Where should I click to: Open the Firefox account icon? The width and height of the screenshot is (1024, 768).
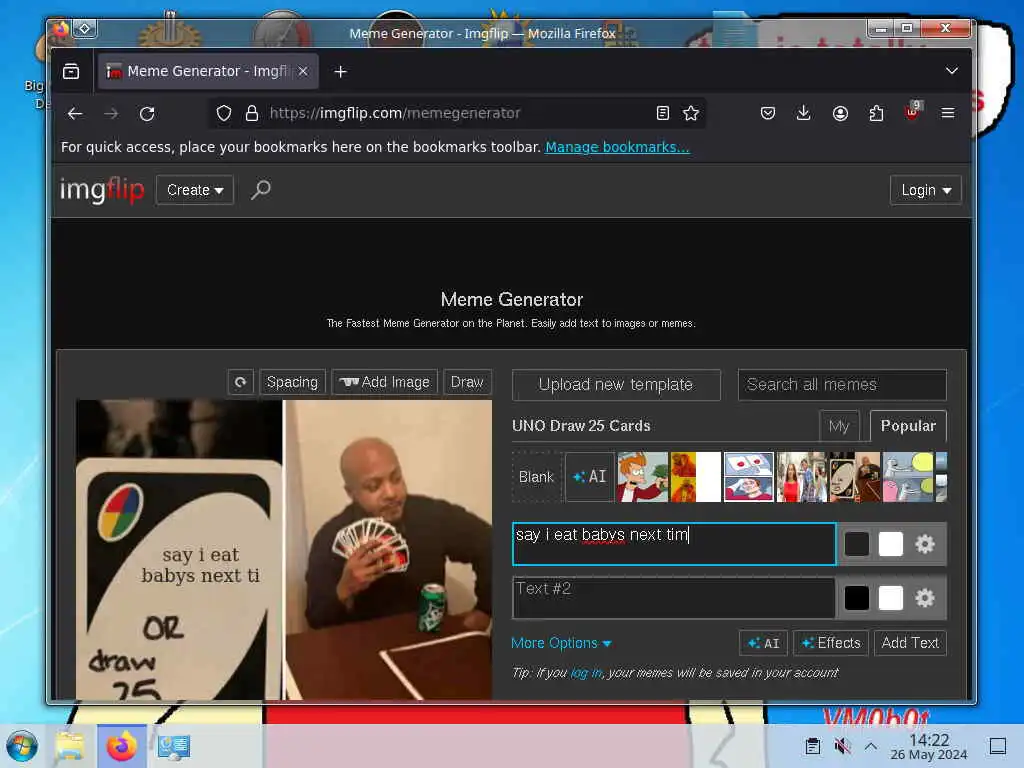click(x=840, y=114)
